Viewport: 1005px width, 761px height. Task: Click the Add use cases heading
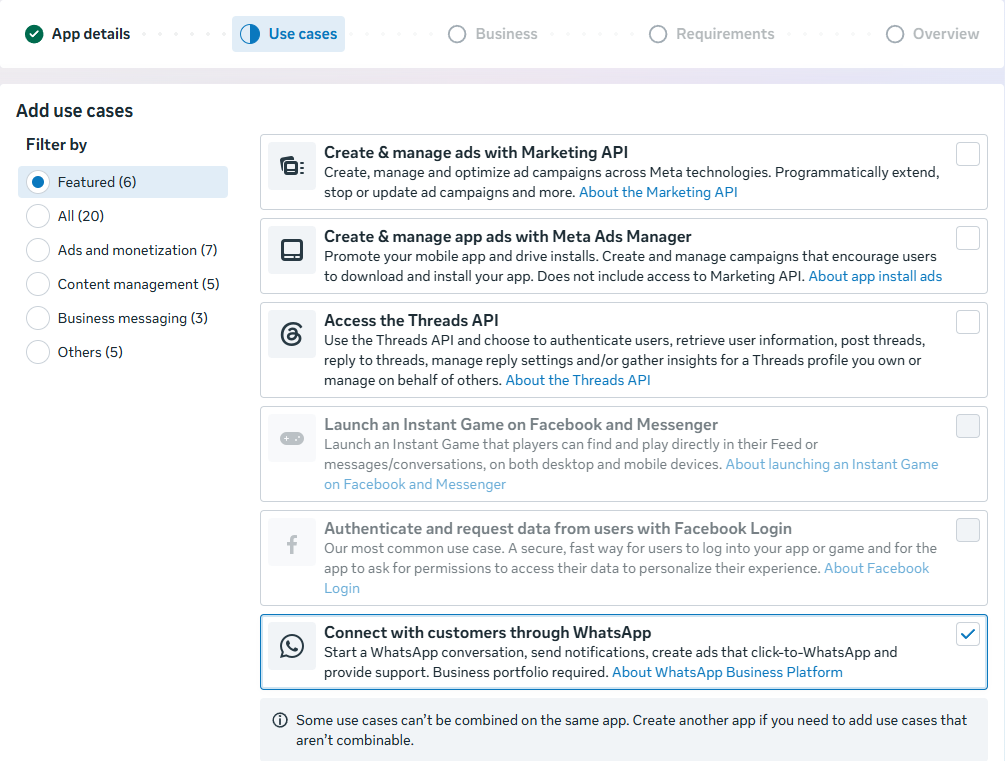pos(75,111)
